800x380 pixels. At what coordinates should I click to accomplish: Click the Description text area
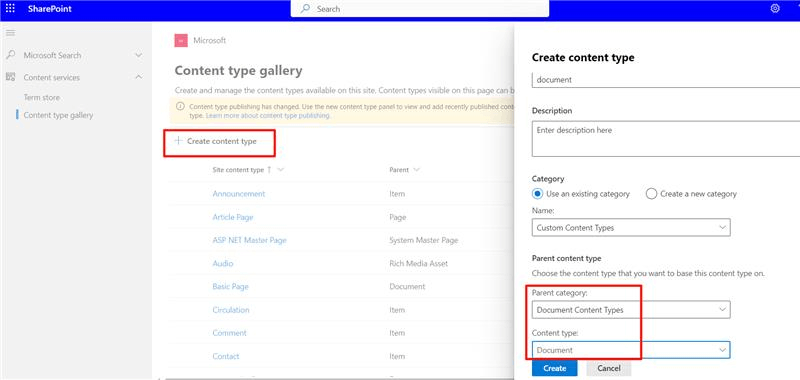pos(666,139)
